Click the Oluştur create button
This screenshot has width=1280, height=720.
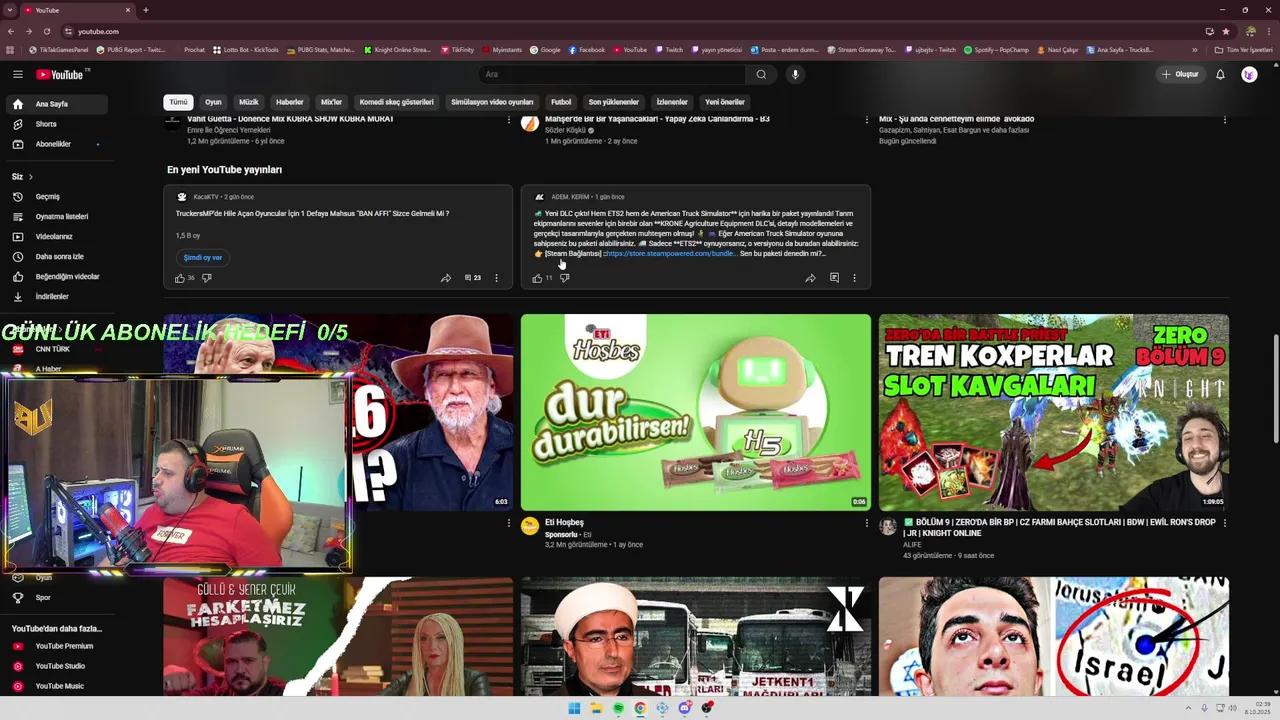1180,74
